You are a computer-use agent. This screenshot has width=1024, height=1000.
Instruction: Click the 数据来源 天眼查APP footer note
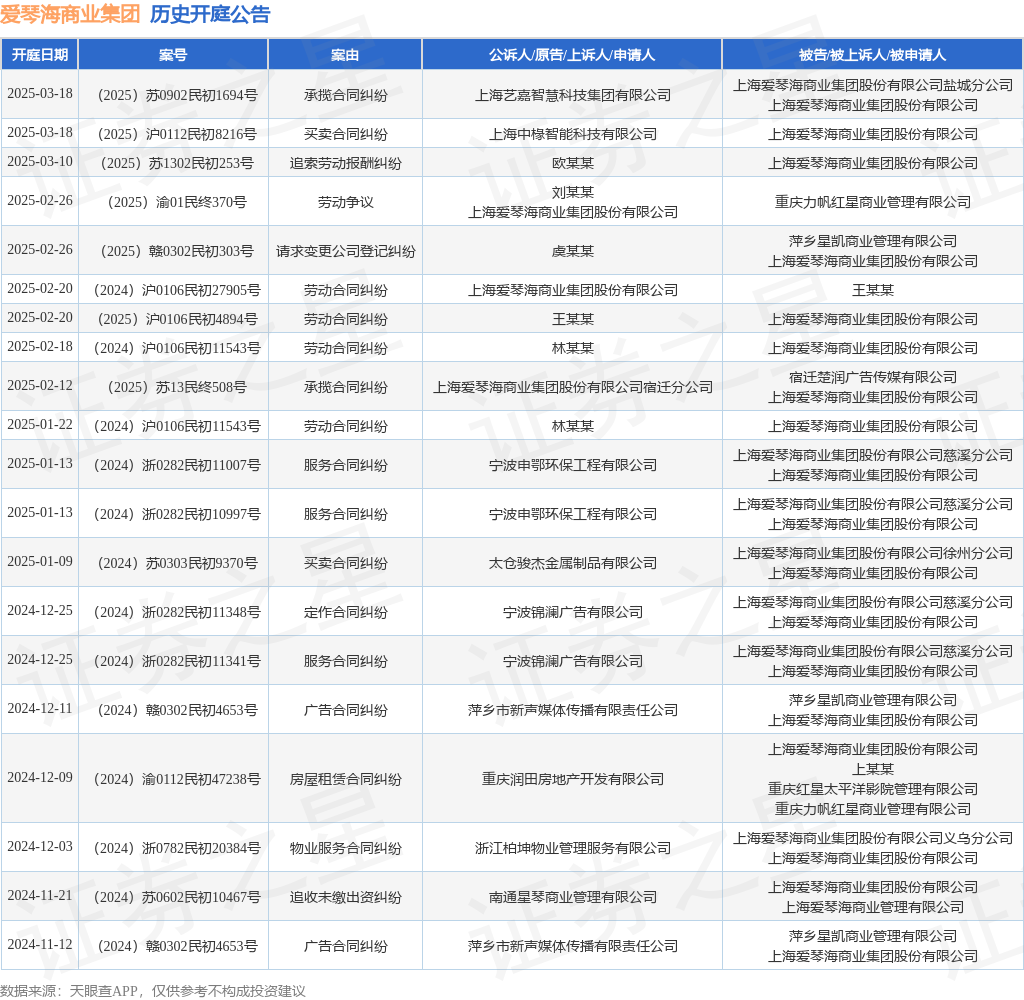click(153, 990)
